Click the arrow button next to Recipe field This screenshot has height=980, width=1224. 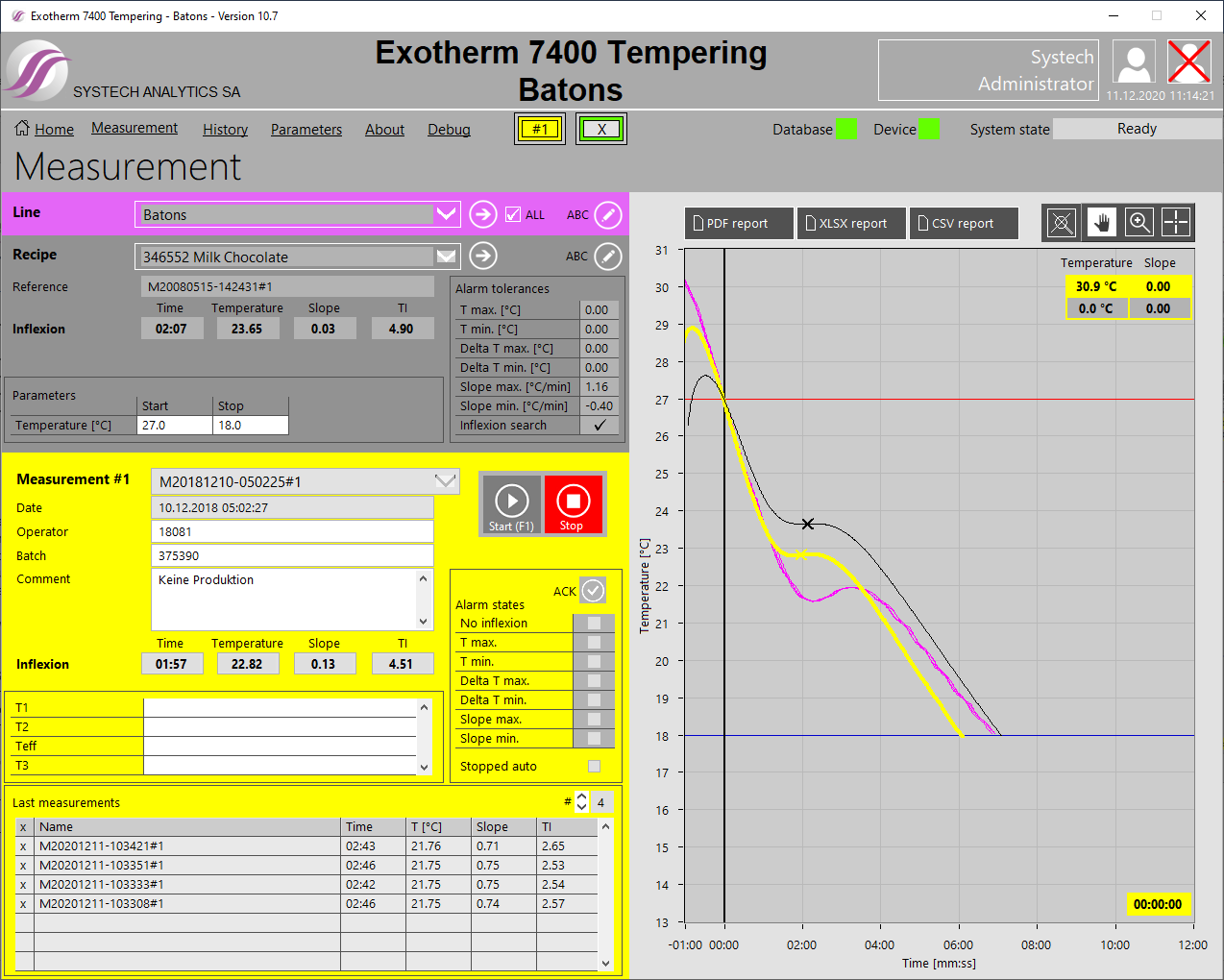coord(483,256)
